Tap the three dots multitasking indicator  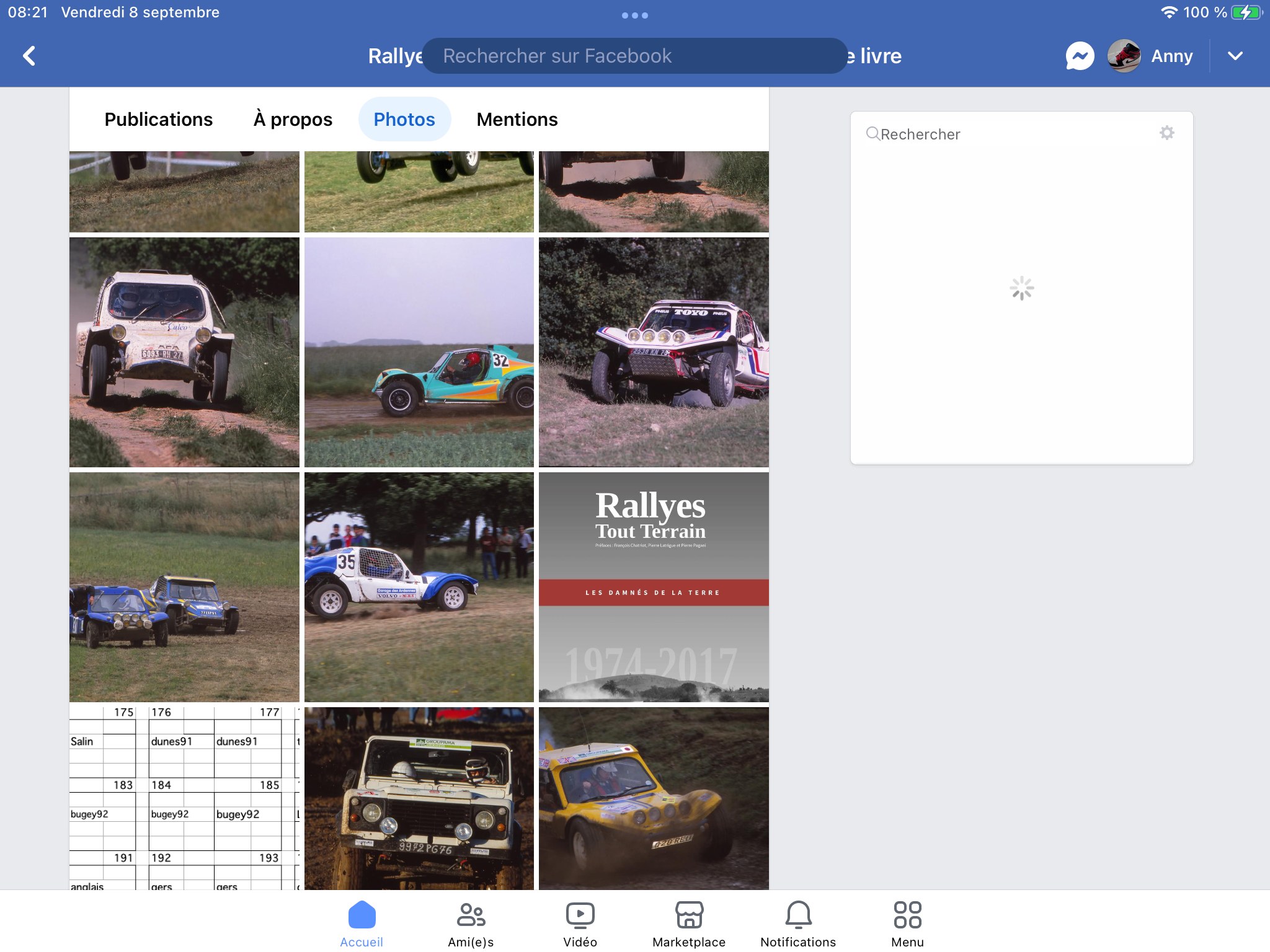[x=635, y=15]
